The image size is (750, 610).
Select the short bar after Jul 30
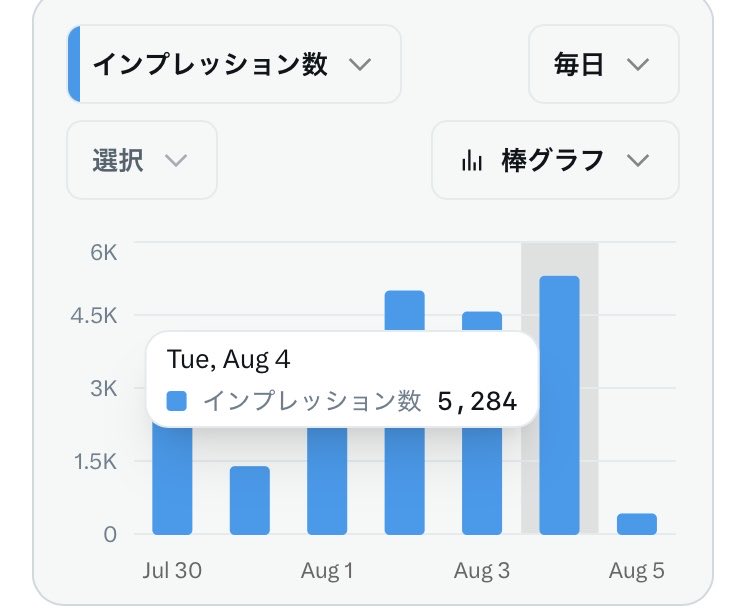(x=250, y=500)
